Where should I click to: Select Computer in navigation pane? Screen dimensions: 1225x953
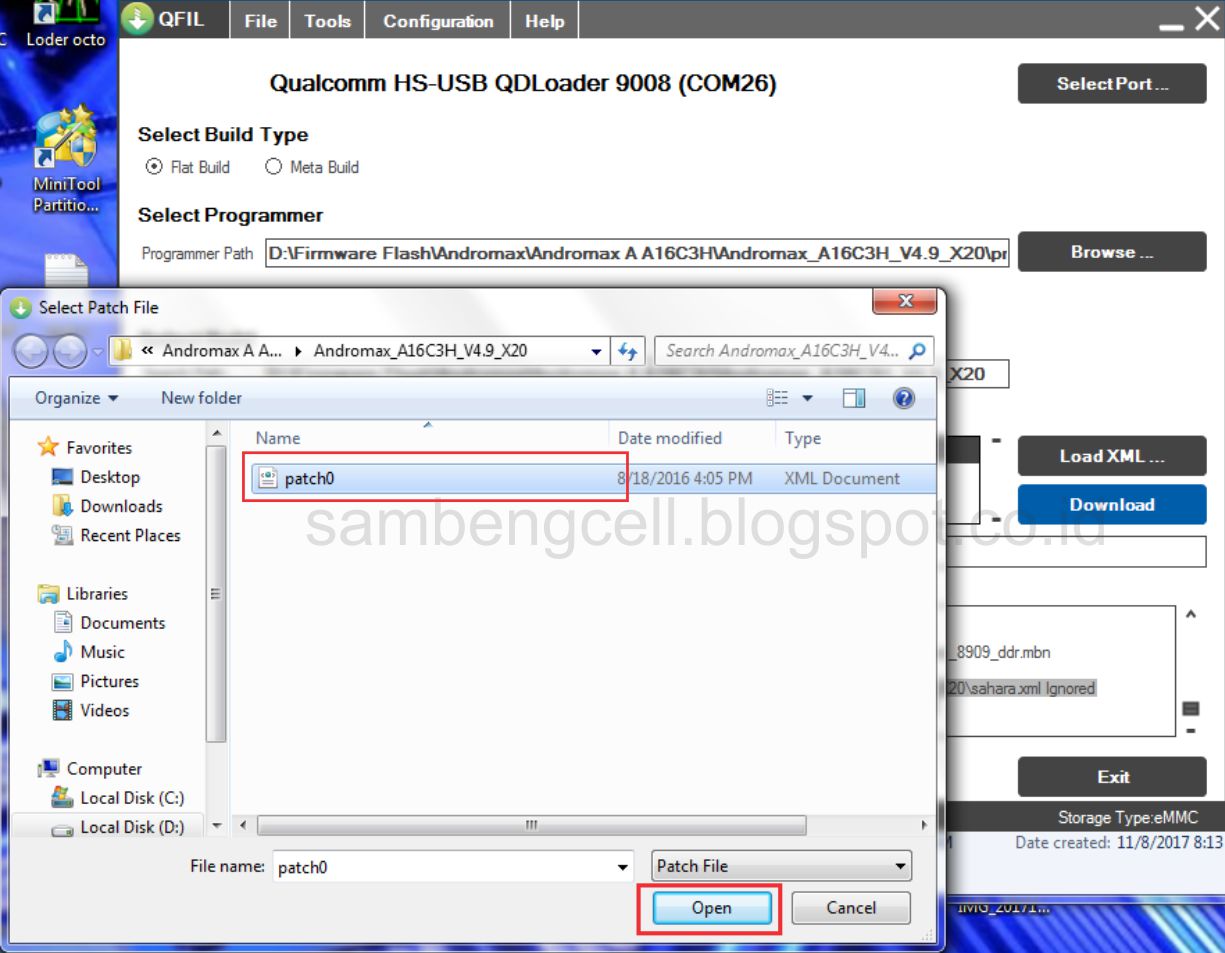[90, 768]
